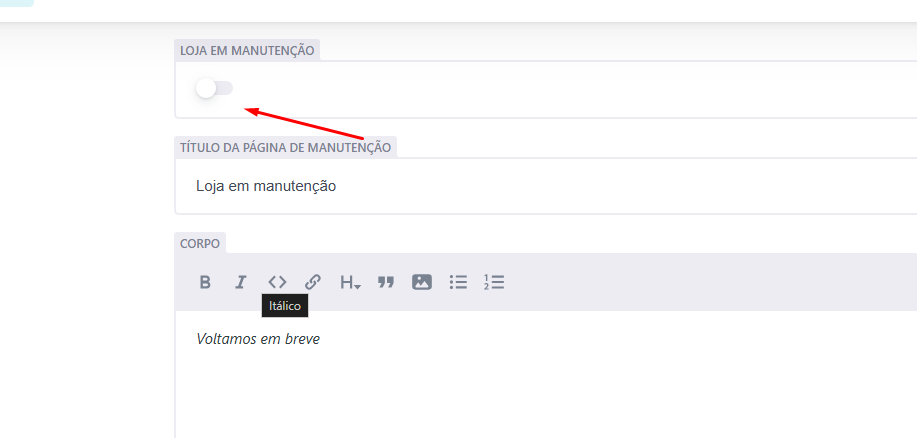Click the Itálico tooltip
Image resolution: width=917 pixels, height=438 pixels.
(x=285, y=306)
